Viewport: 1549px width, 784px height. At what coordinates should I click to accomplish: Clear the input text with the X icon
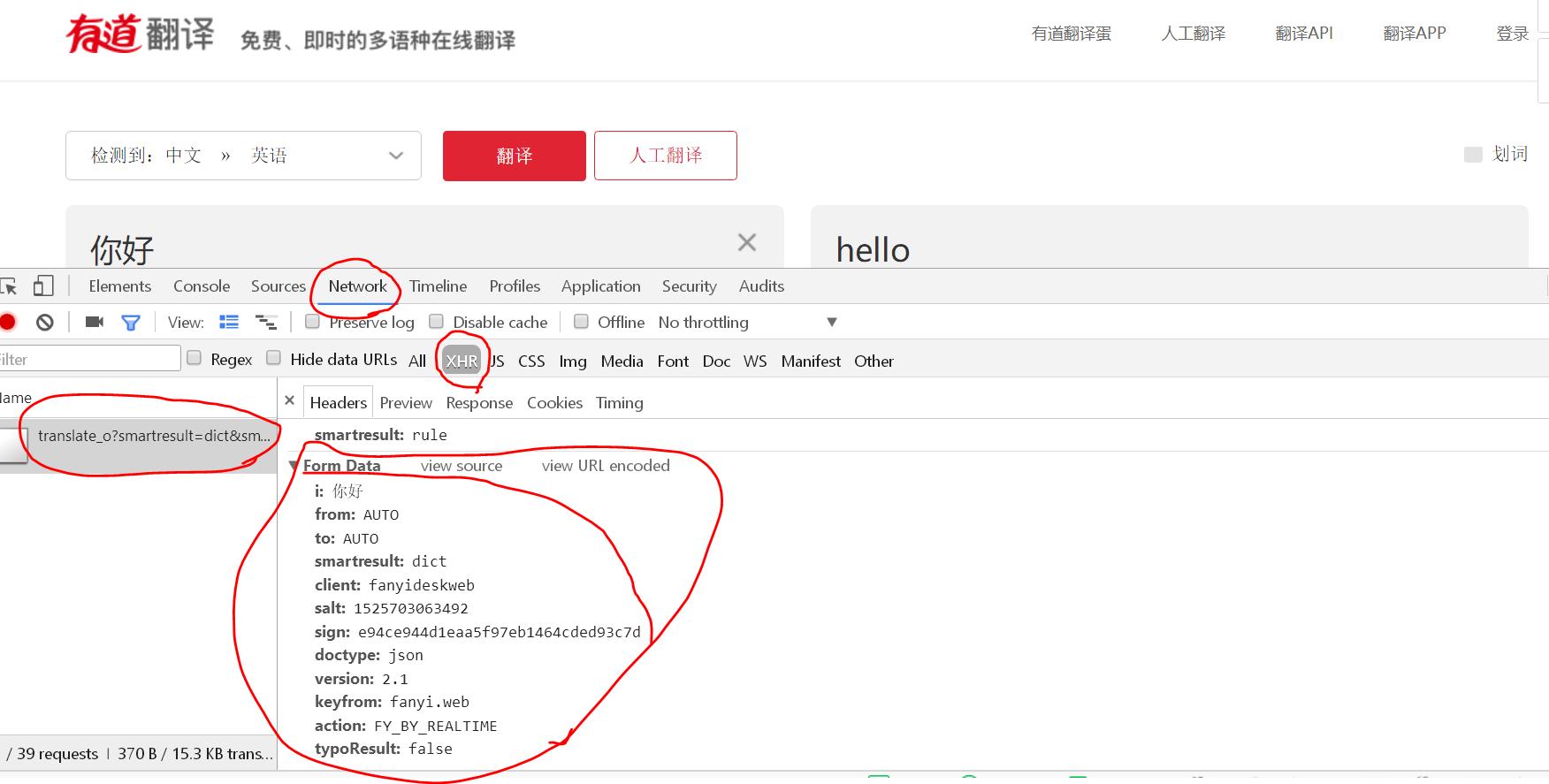click(747, 242)
